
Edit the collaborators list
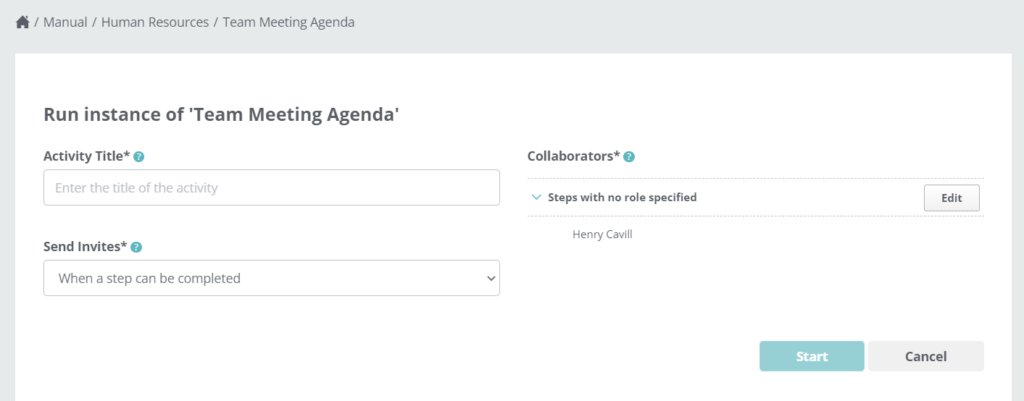point(952,198)
